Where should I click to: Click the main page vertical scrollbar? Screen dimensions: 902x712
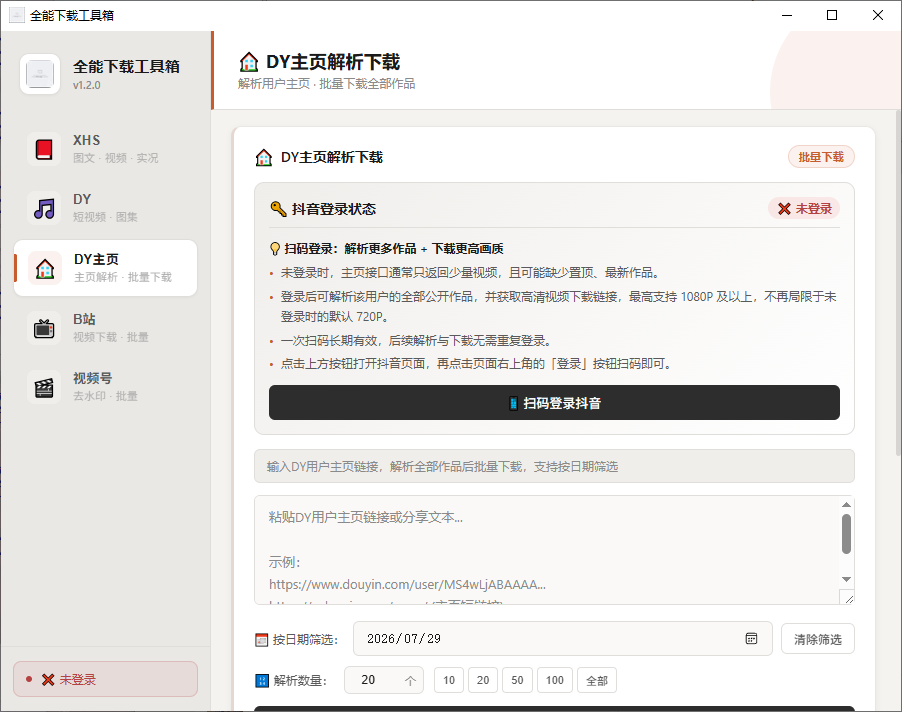click(x=899, y=282)
